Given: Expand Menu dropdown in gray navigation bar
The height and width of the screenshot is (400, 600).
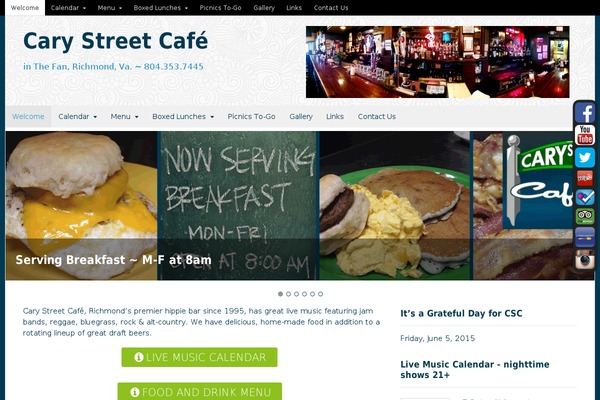Looking at the screenshot, I should tap(124, 116).
